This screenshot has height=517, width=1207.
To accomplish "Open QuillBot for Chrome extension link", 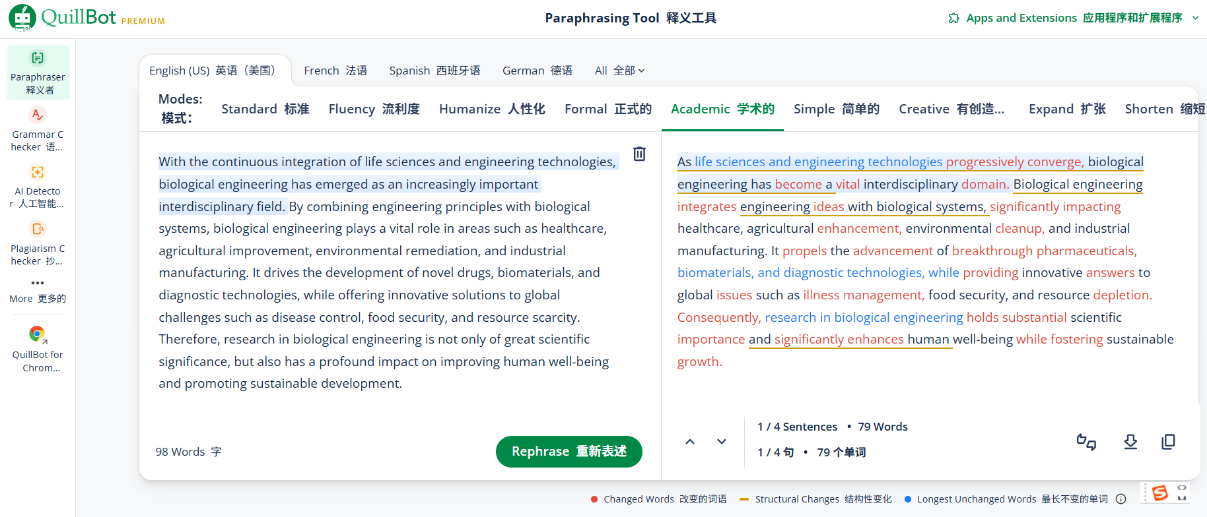I will 37,349.
